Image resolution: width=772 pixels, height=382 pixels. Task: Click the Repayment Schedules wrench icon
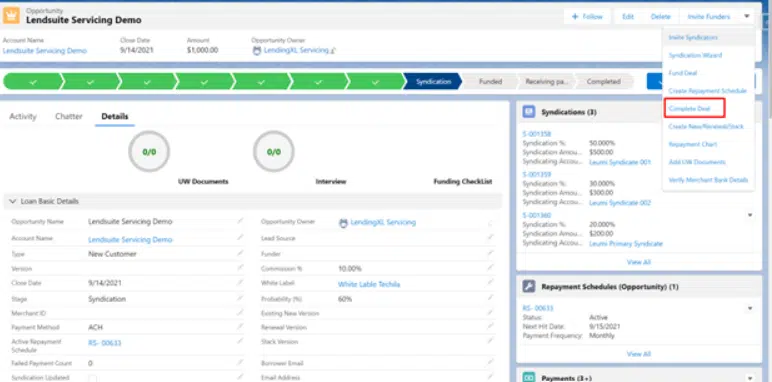tap(529, 286)
